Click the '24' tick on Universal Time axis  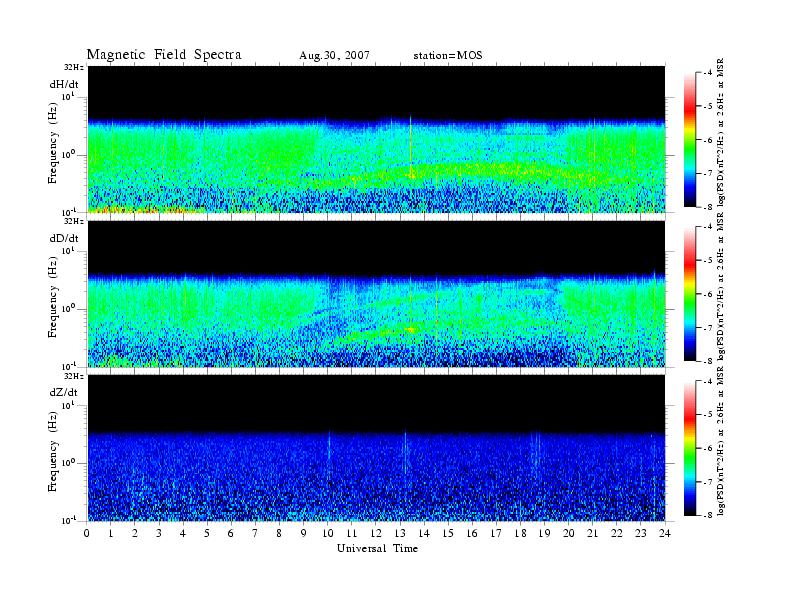pos(665,533)
